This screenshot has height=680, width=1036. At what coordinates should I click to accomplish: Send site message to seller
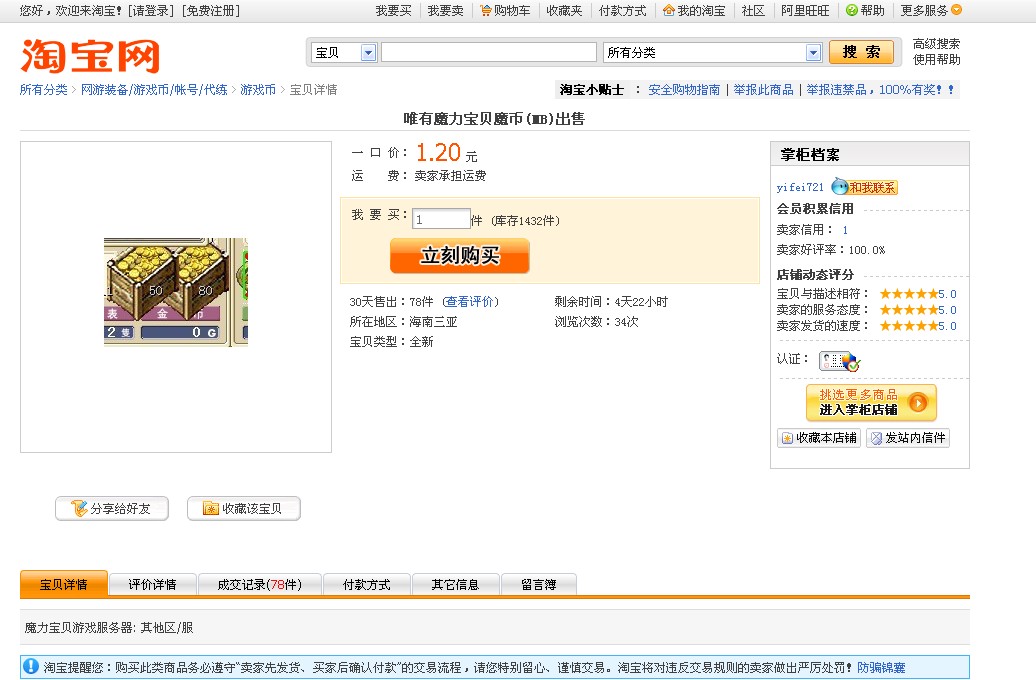(907, 438)
